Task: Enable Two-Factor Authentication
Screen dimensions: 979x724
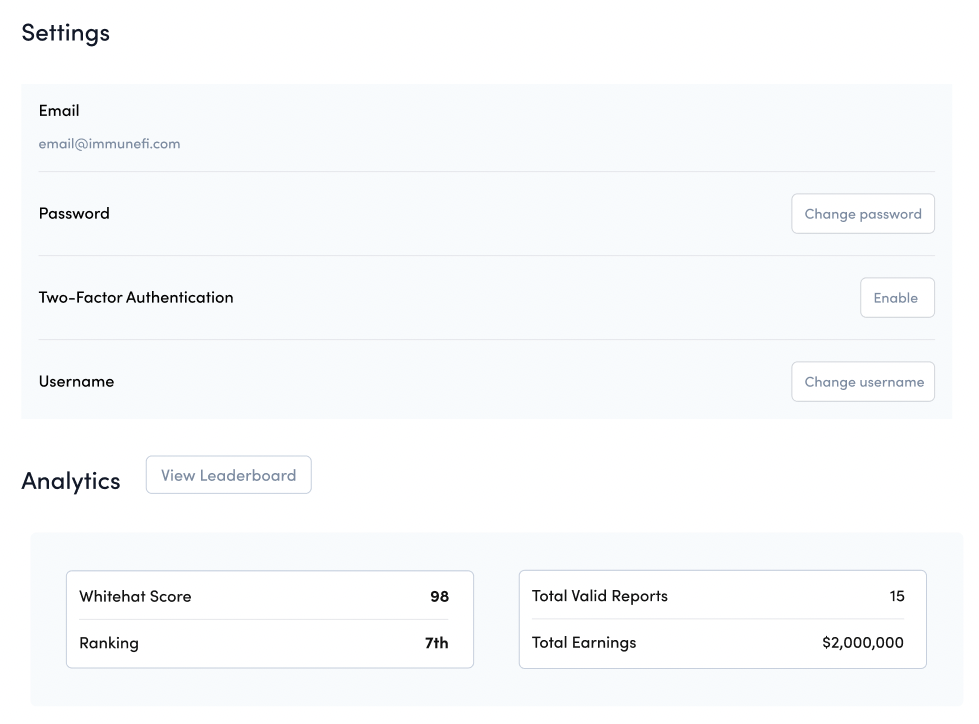Action: (896, 298)
